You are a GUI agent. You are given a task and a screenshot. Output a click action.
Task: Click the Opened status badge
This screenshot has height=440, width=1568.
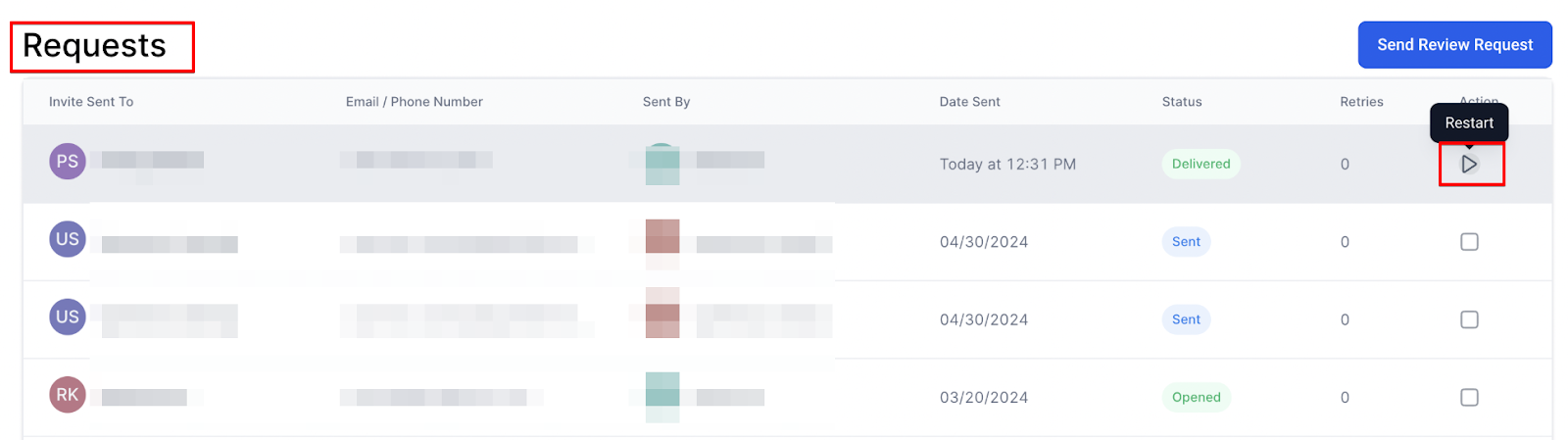(1197, 397)
